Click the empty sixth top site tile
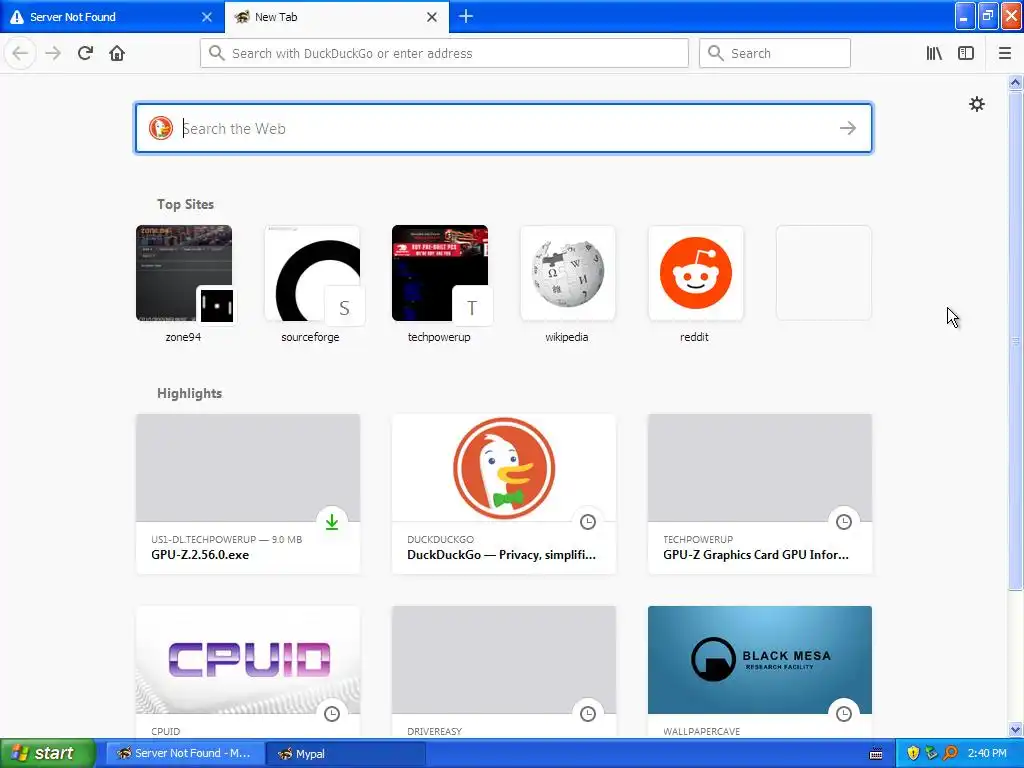This screenshot has width=1024, height=768. pos(824,273)
